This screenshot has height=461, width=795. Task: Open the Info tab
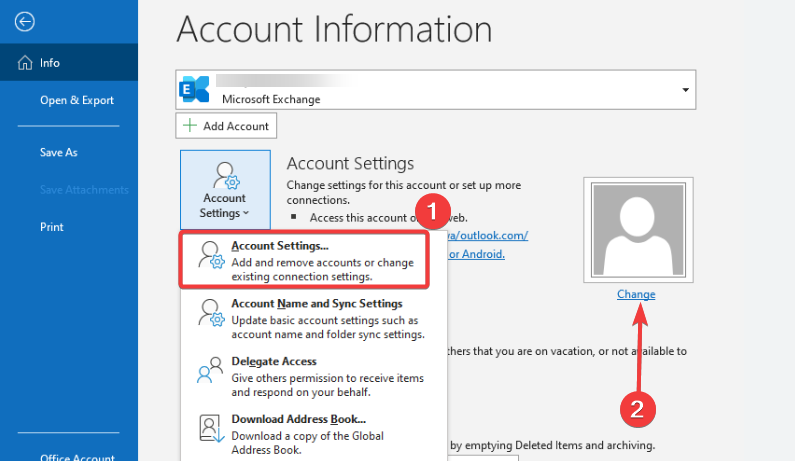tap(69, 62)
